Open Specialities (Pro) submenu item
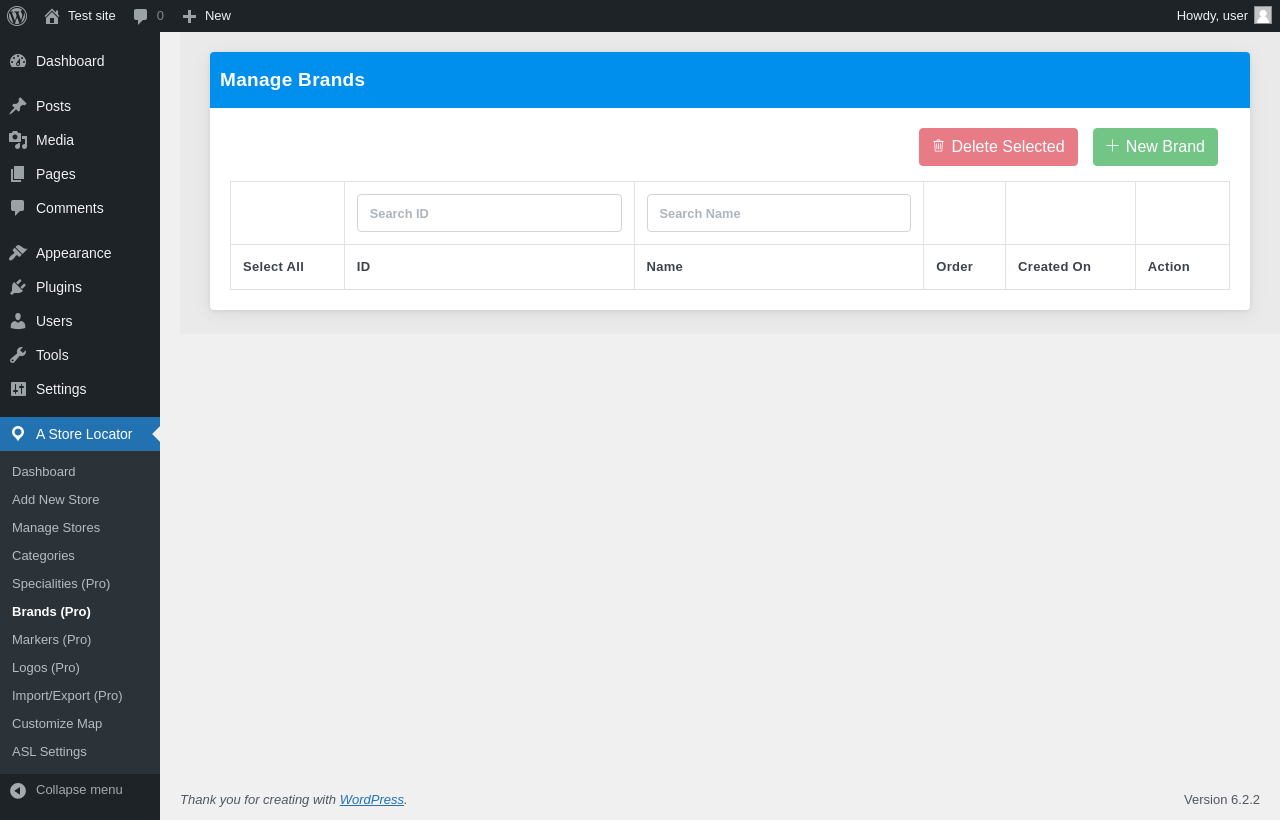 click(x=80, y=584)
